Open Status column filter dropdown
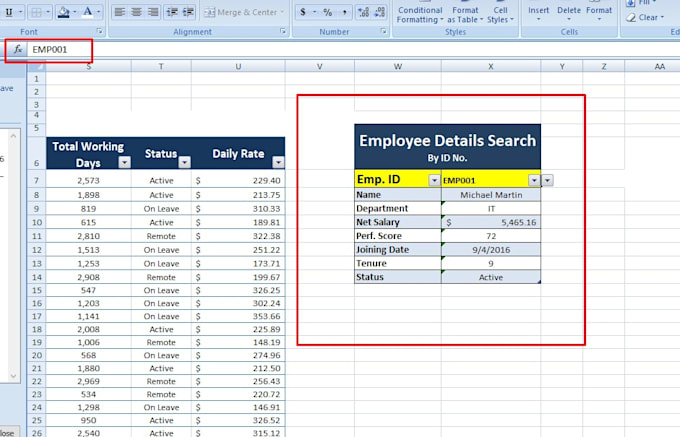The width and height of the screenshot is (680, 437). [184, 162]
